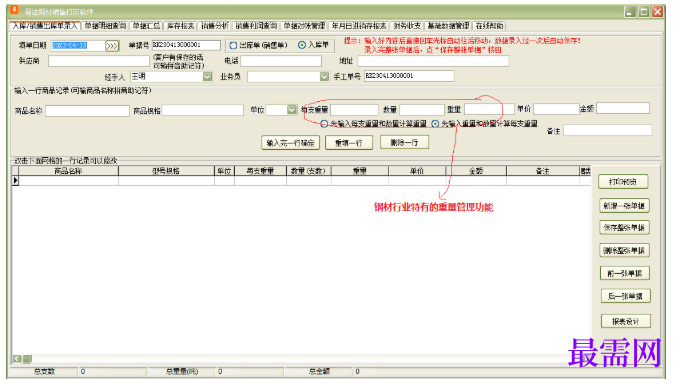Select the 出库单 (销售单) radio button
Screen dimensions: 680x384
pyautogui.click(x=233, y=45)
